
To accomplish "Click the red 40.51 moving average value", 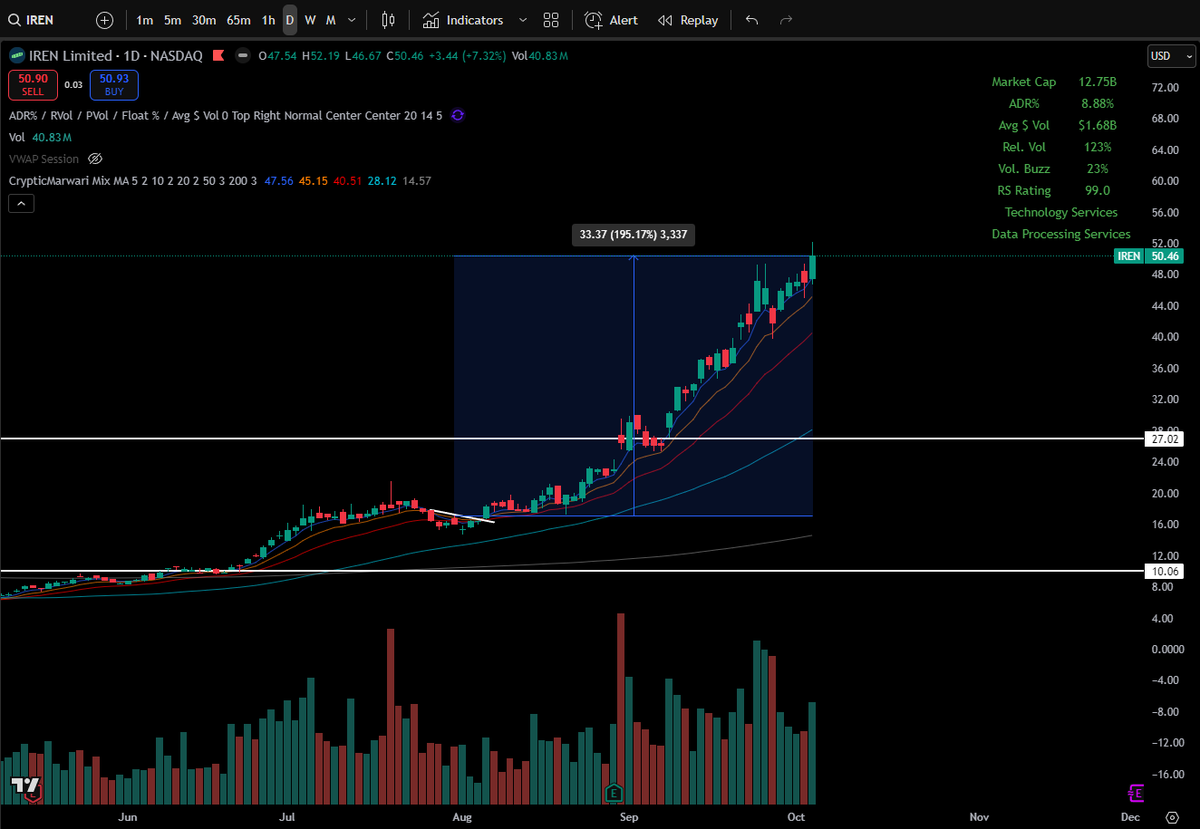I will 349,181.
